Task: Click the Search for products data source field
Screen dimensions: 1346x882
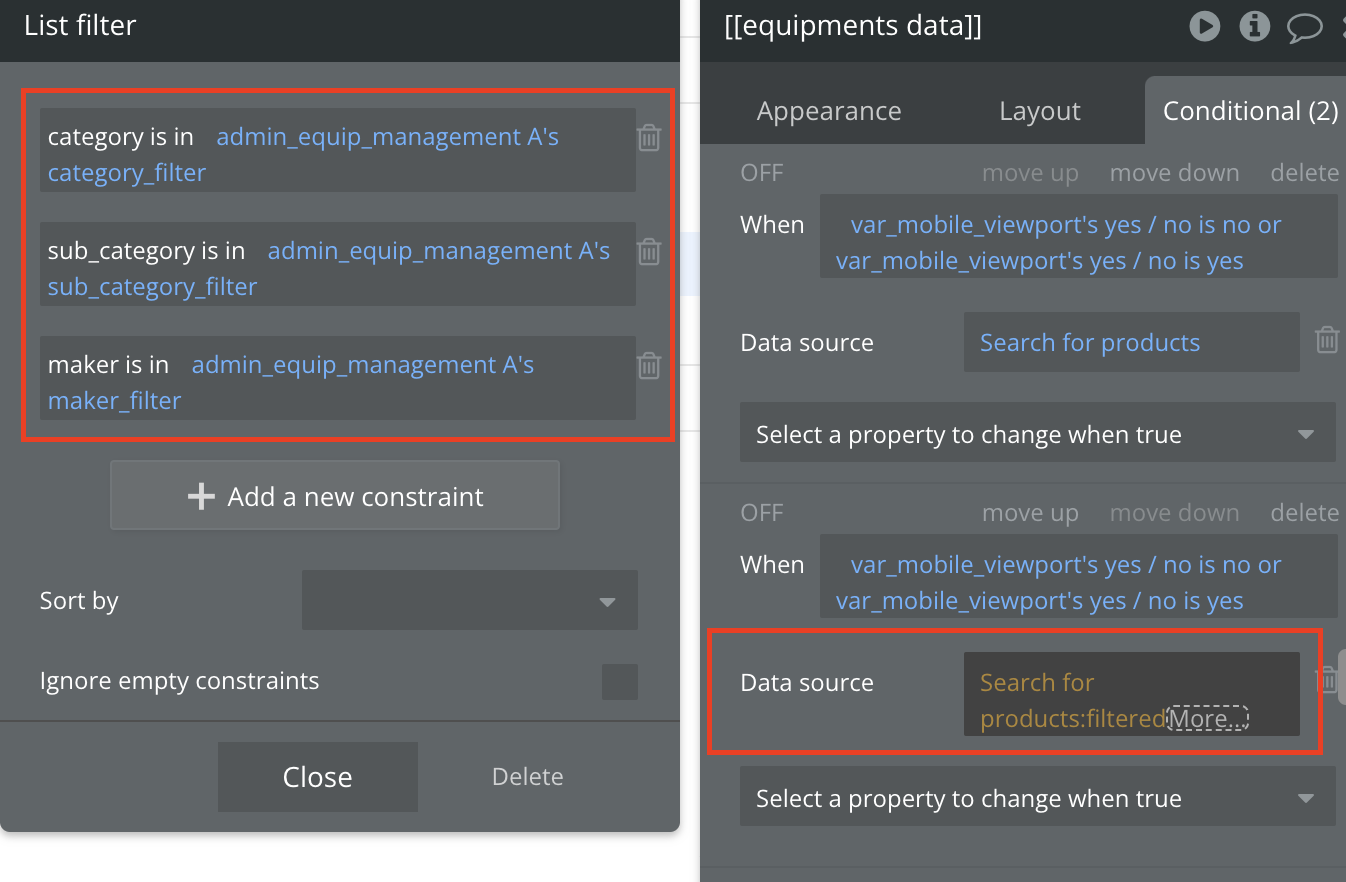Action: pos(1132,342)
